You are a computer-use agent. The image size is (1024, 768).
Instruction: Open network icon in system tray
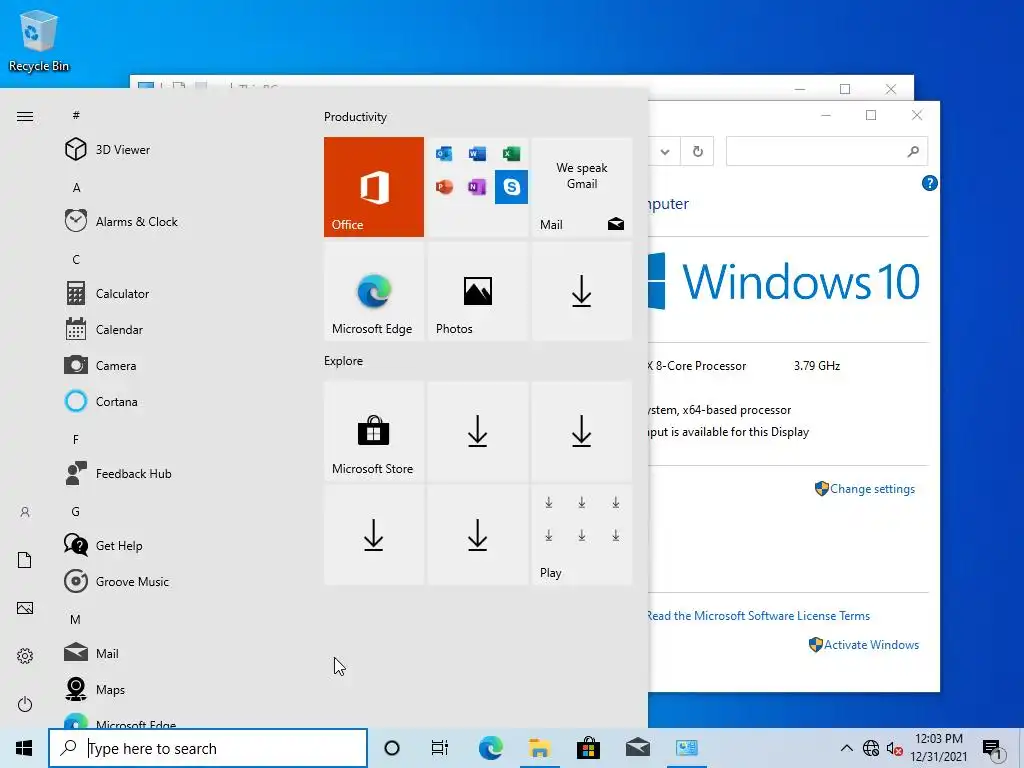[x=871, y=748]
